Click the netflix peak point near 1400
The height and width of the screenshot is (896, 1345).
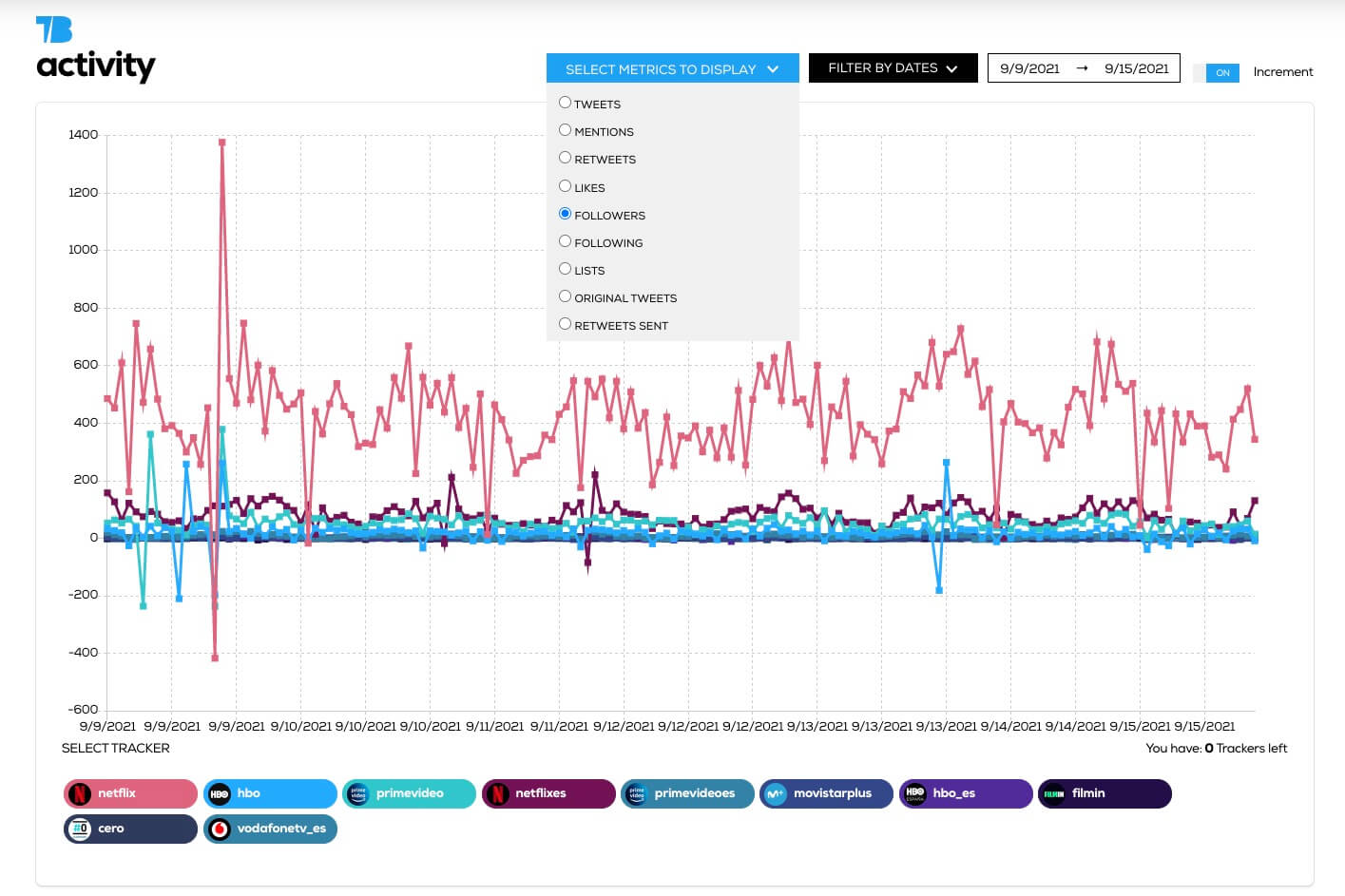point(221,143)
